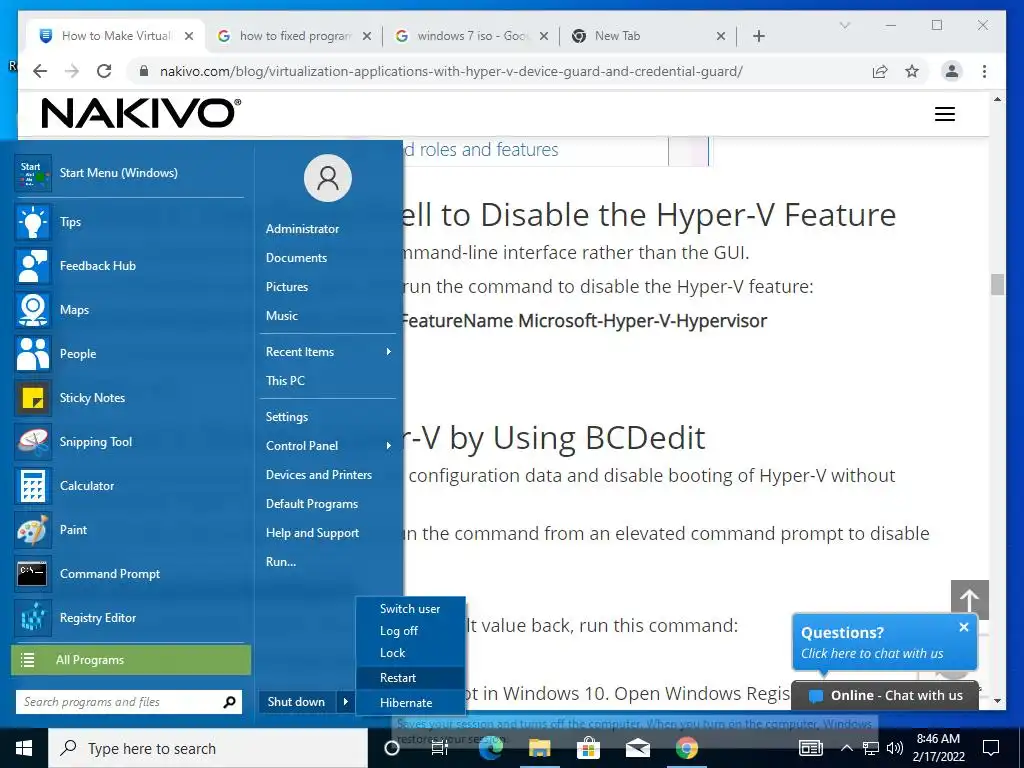Expand the Recent Items submenu arrow
Image resolution: width=1024 pixels, height=768 pixels.
[389, 352]
